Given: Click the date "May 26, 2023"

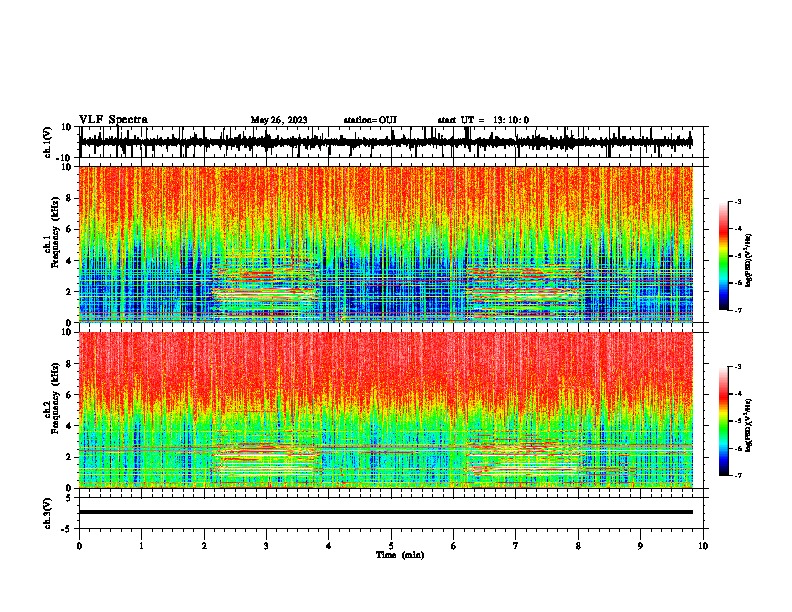Looking at the screenshot, I should point(279,120).
